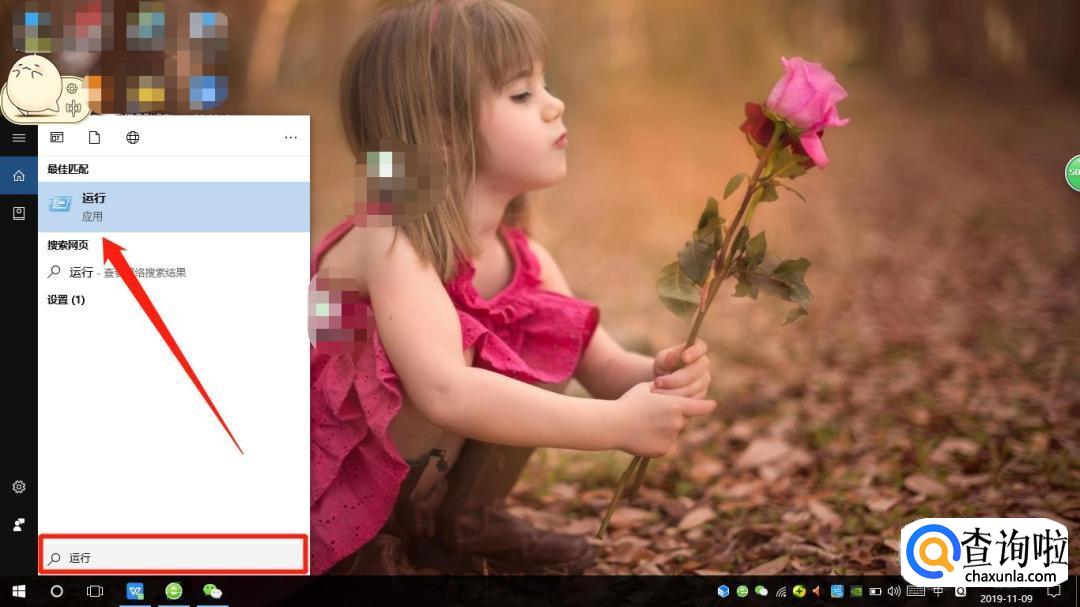
Task: Open WeChat from the taskbar
Action: (x=212, y=591)
